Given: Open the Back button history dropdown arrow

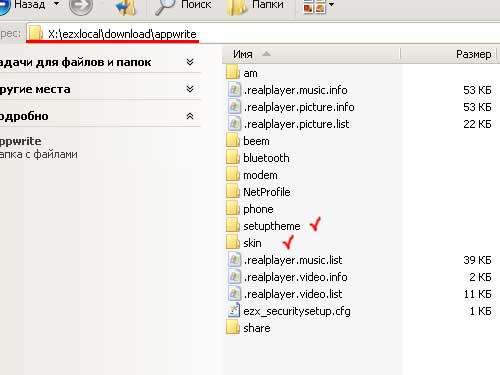Looking at the screenshot, I should click(x=56, y=4).
